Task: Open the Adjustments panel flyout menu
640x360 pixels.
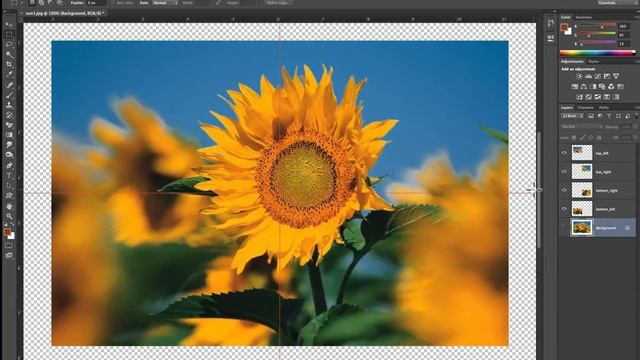Action: 637,61
